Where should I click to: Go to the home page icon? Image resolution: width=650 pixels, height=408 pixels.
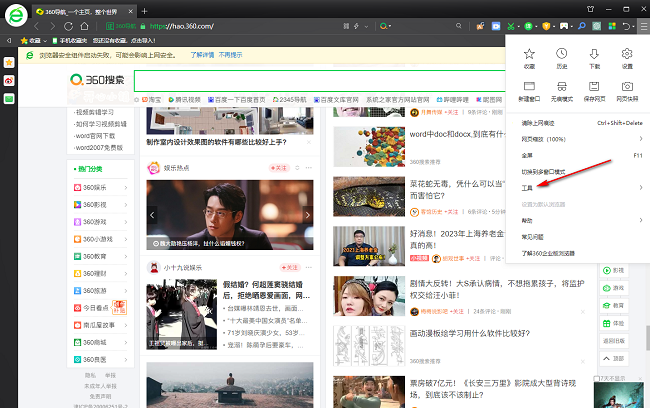tap(84, 26)
